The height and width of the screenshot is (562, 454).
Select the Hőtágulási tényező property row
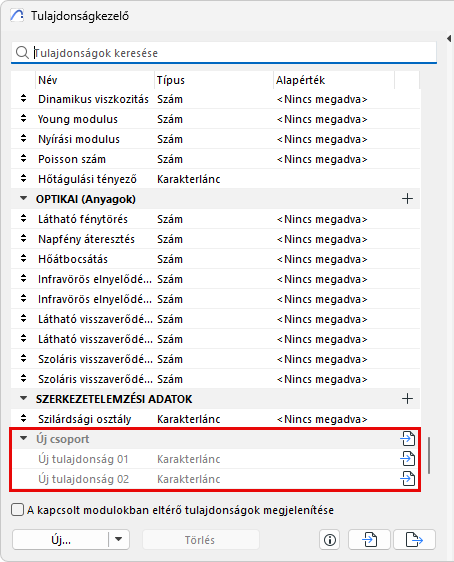[215, 179]
